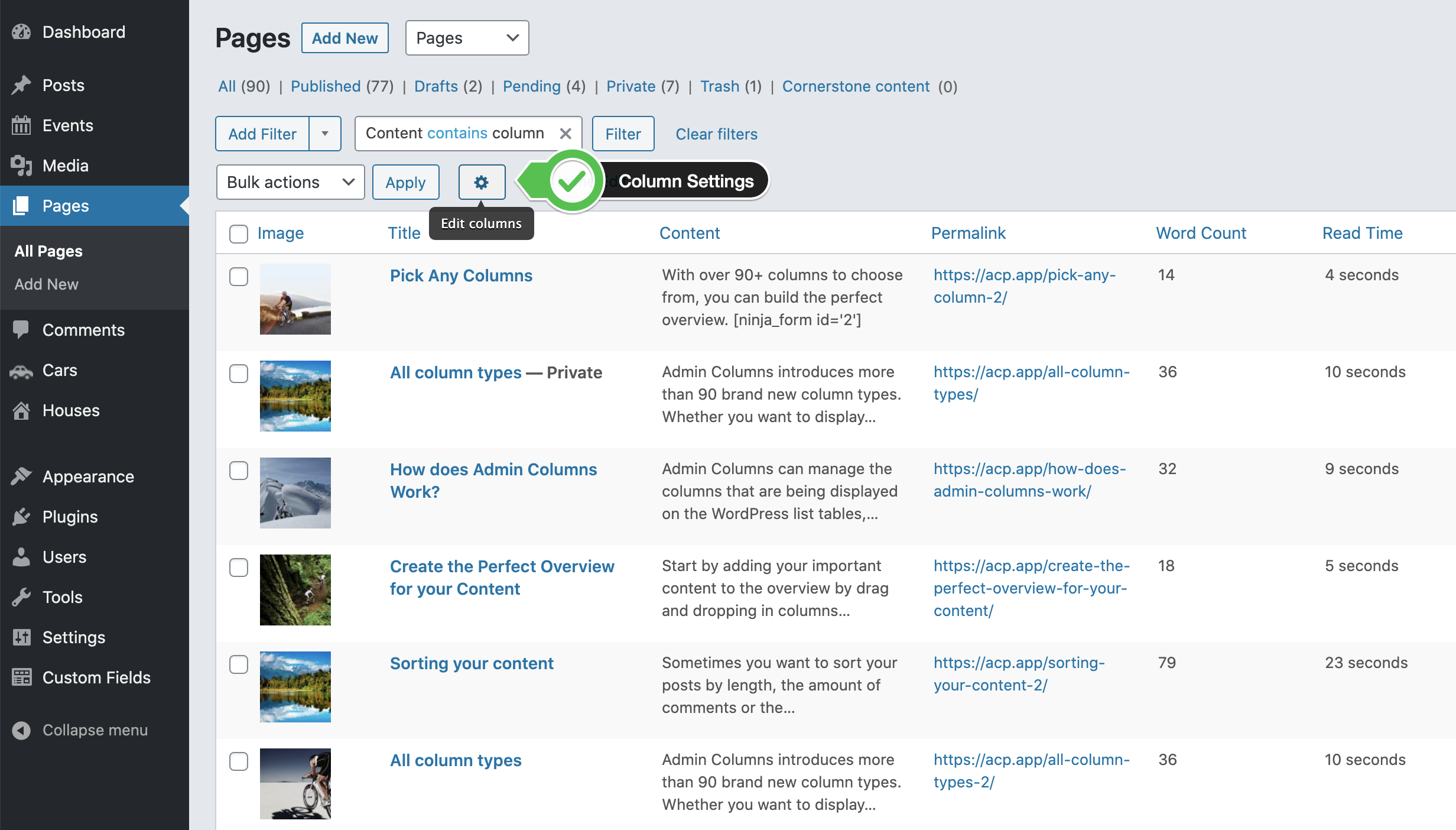Click the Events calendar icon
Screen dimensions: 1456x830
pos(21,125)
